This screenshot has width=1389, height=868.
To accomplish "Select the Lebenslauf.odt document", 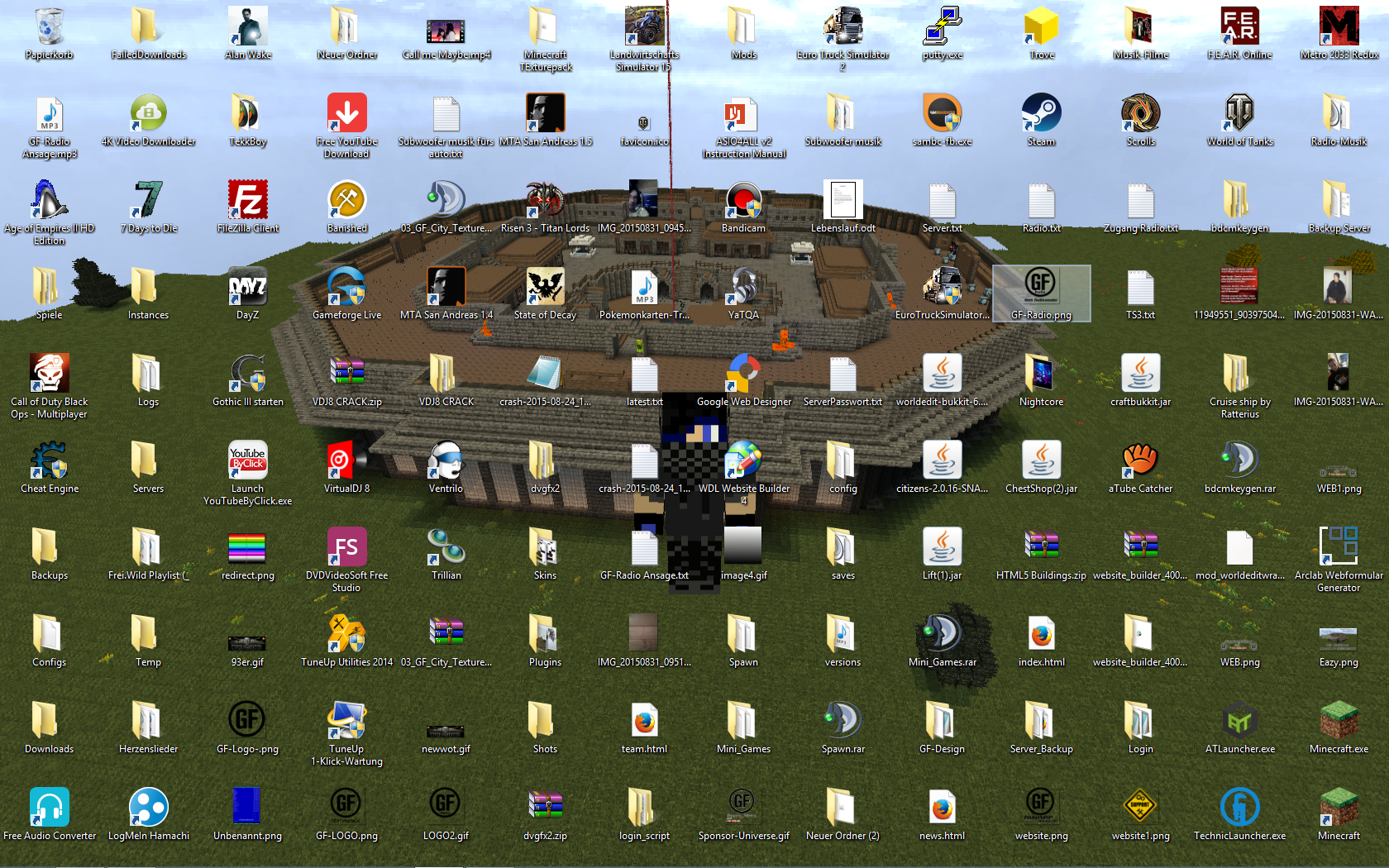I will click(842, 201).
